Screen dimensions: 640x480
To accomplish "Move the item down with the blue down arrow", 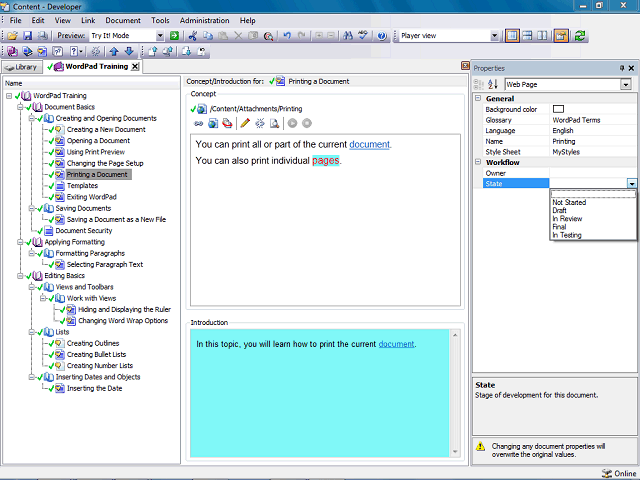I will [x=129, y=51].
